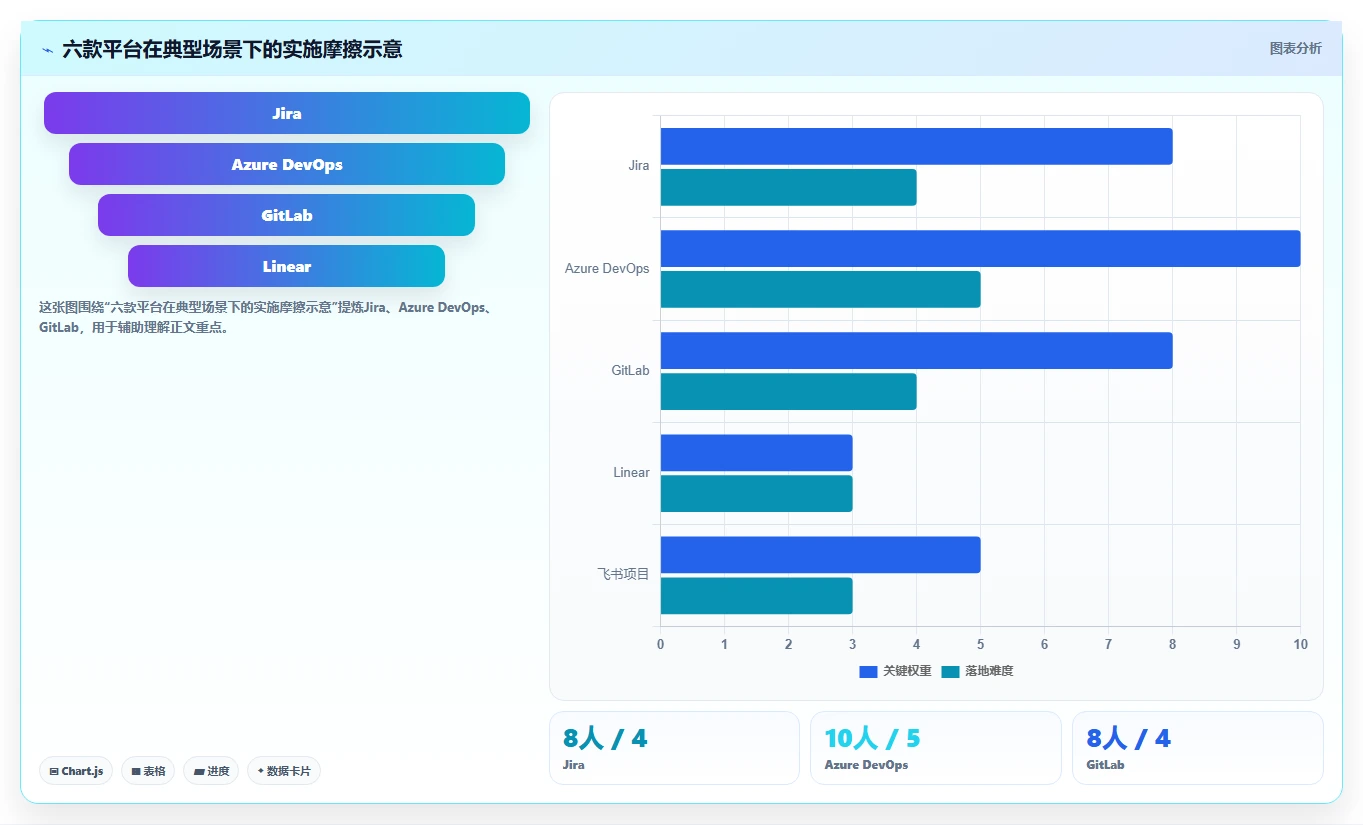The image size is (1363, 825).
Task: Click the Linear y-axis label
Action: click(x=631, y=472)
